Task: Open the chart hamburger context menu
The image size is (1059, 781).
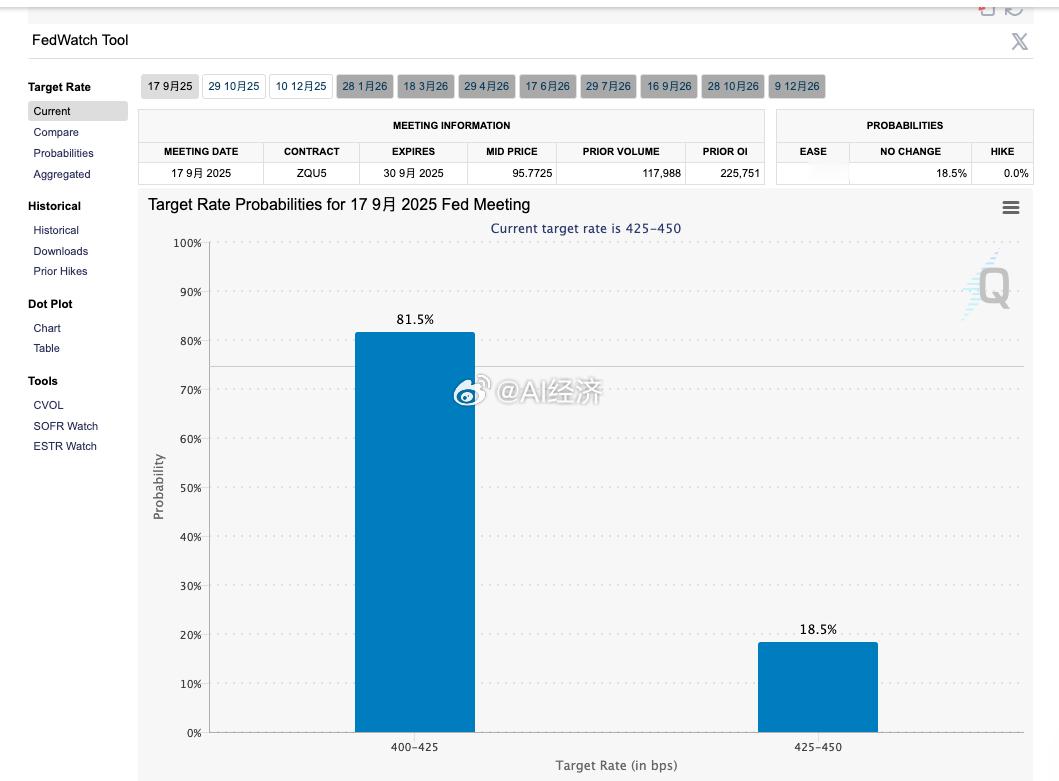Action: (1010, 207)
